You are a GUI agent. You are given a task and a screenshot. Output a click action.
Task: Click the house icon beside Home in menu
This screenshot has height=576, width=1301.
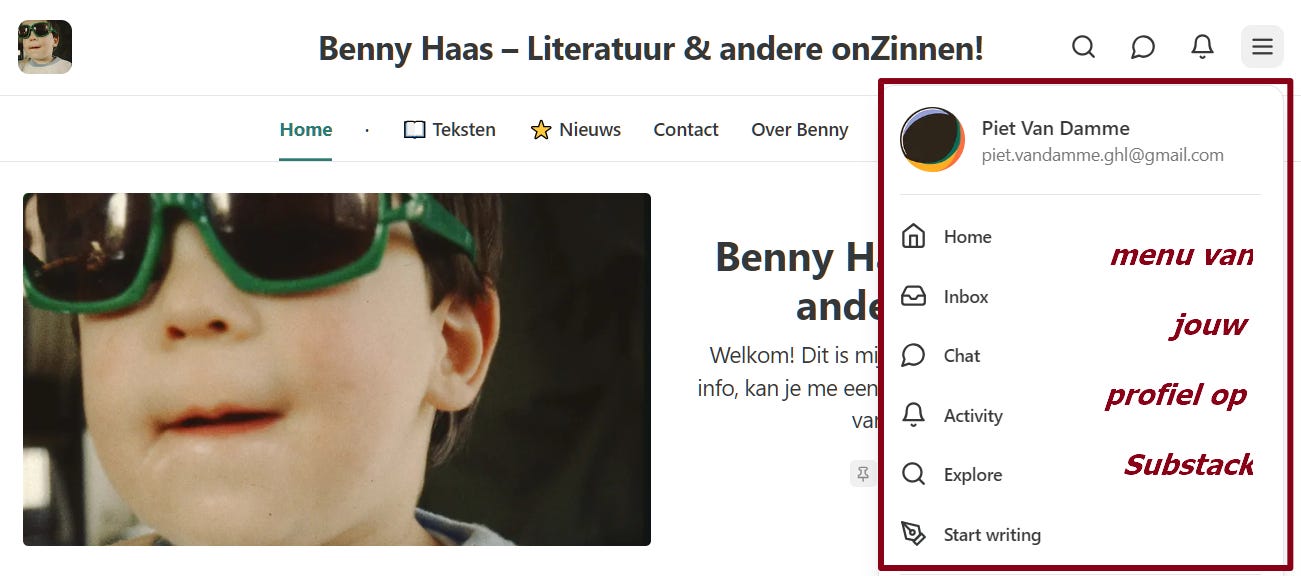click(x=913, y=237)
